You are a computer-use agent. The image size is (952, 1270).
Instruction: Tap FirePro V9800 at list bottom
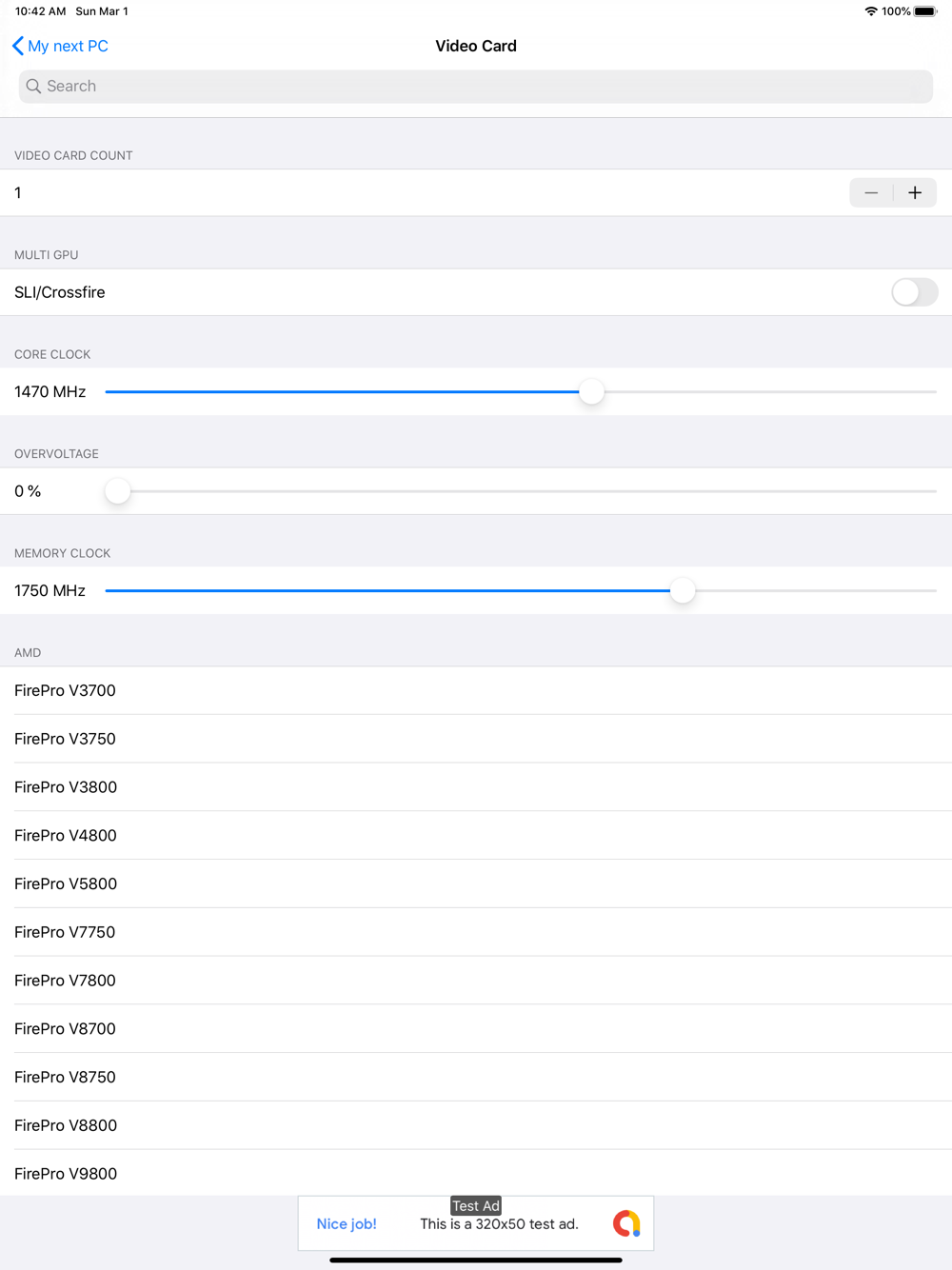pos(476,1173)
